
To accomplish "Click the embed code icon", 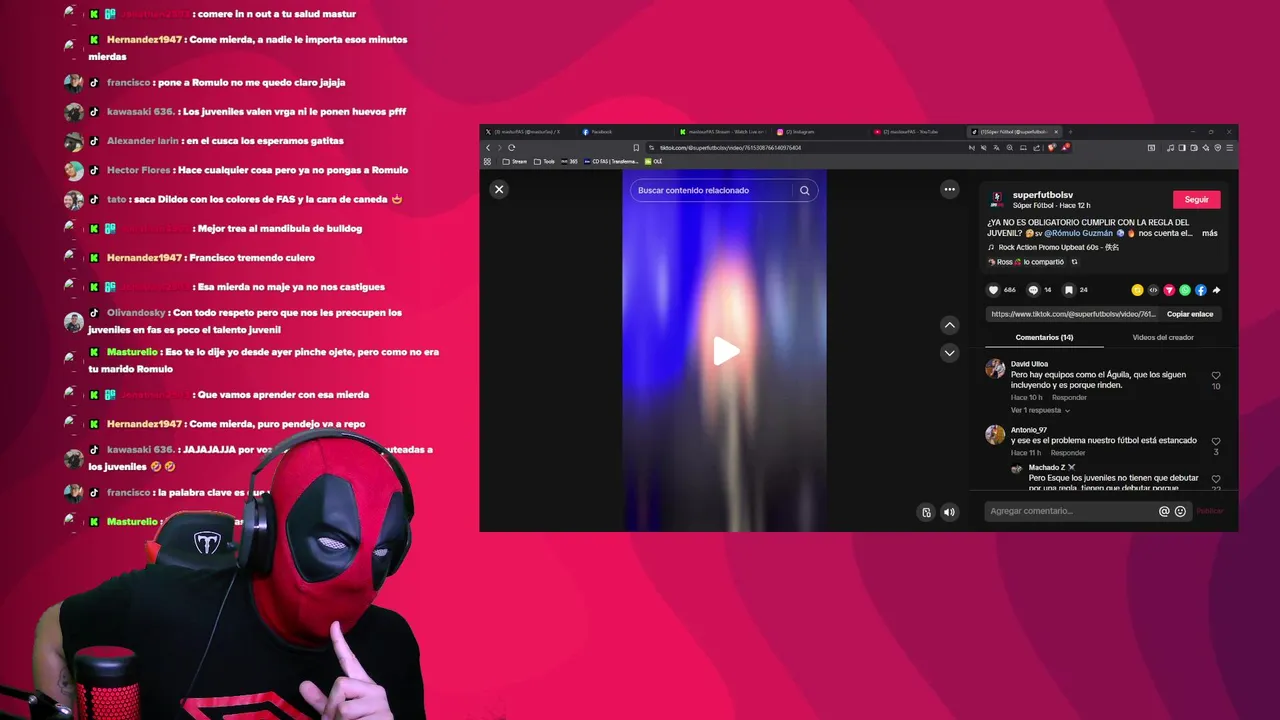I will [1153, 290].
